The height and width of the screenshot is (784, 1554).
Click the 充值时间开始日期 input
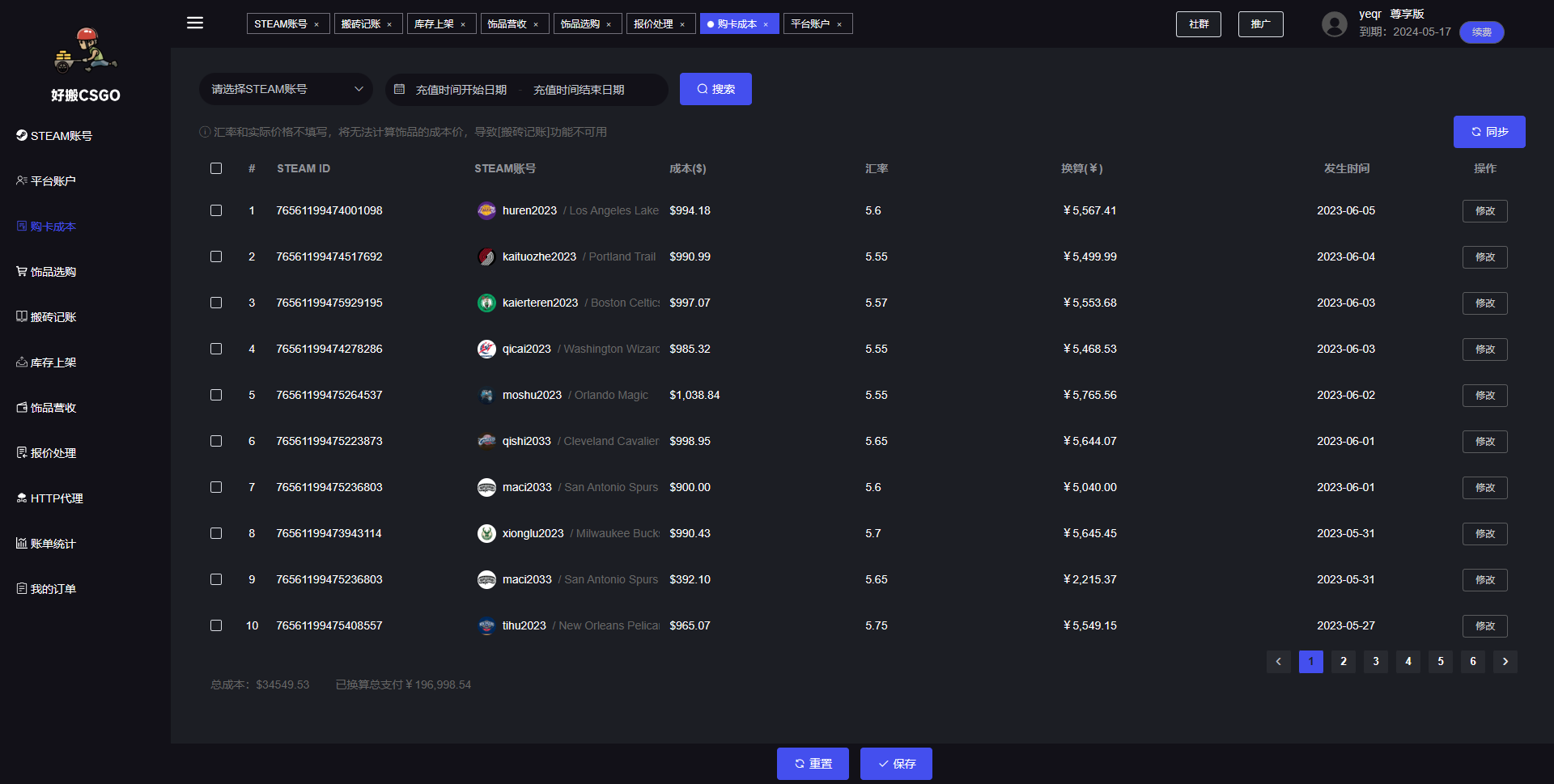[461, 90]
